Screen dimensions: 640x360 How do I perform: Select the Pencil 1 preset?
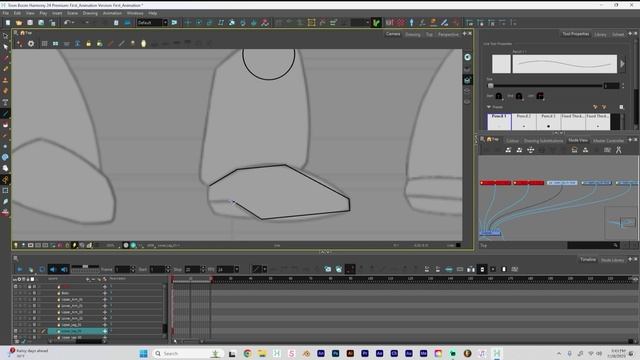click(x=499, y=122)
